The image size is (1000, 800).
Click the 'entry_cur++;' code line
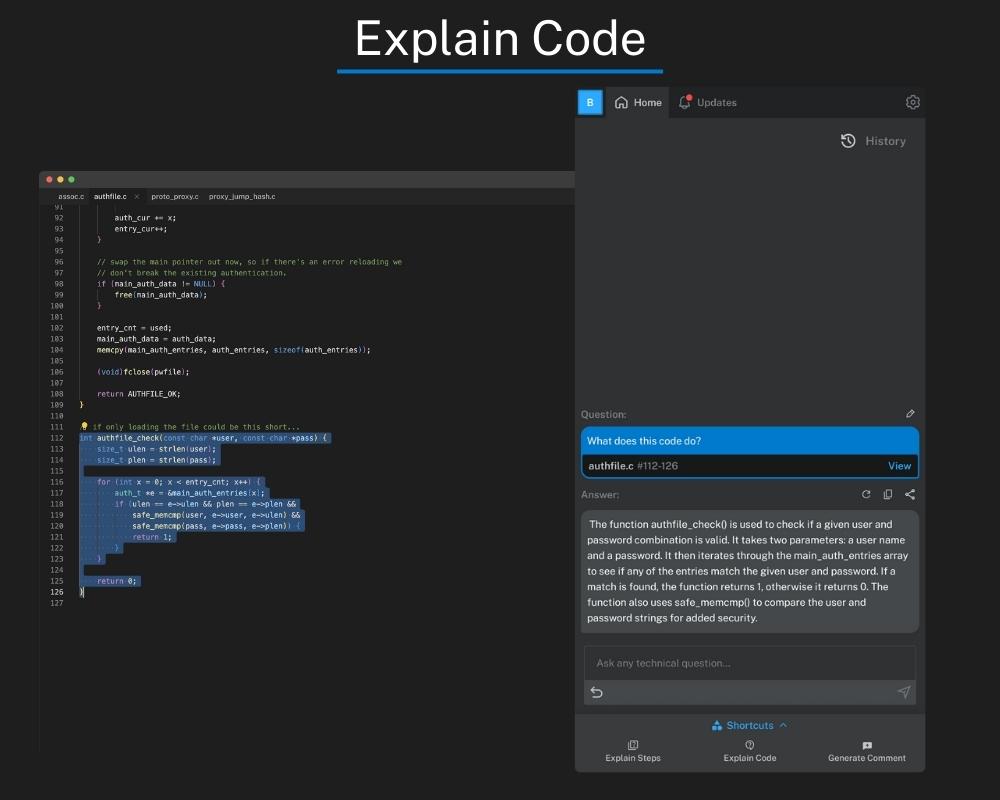pyautogui.click(x=141, y=228)
